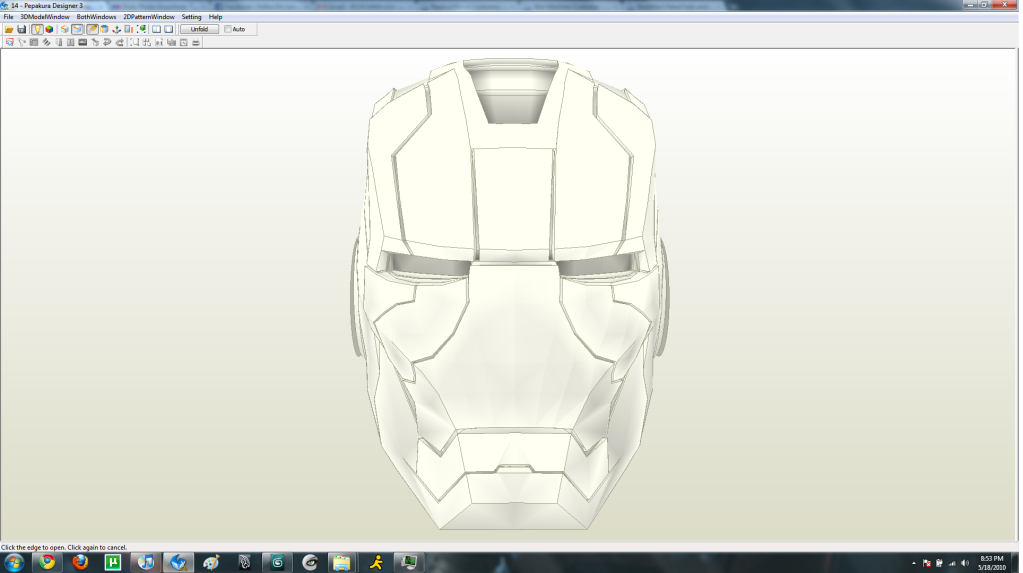
Task: Open Google Chrome from the taskbar
Action: (47, 563)
